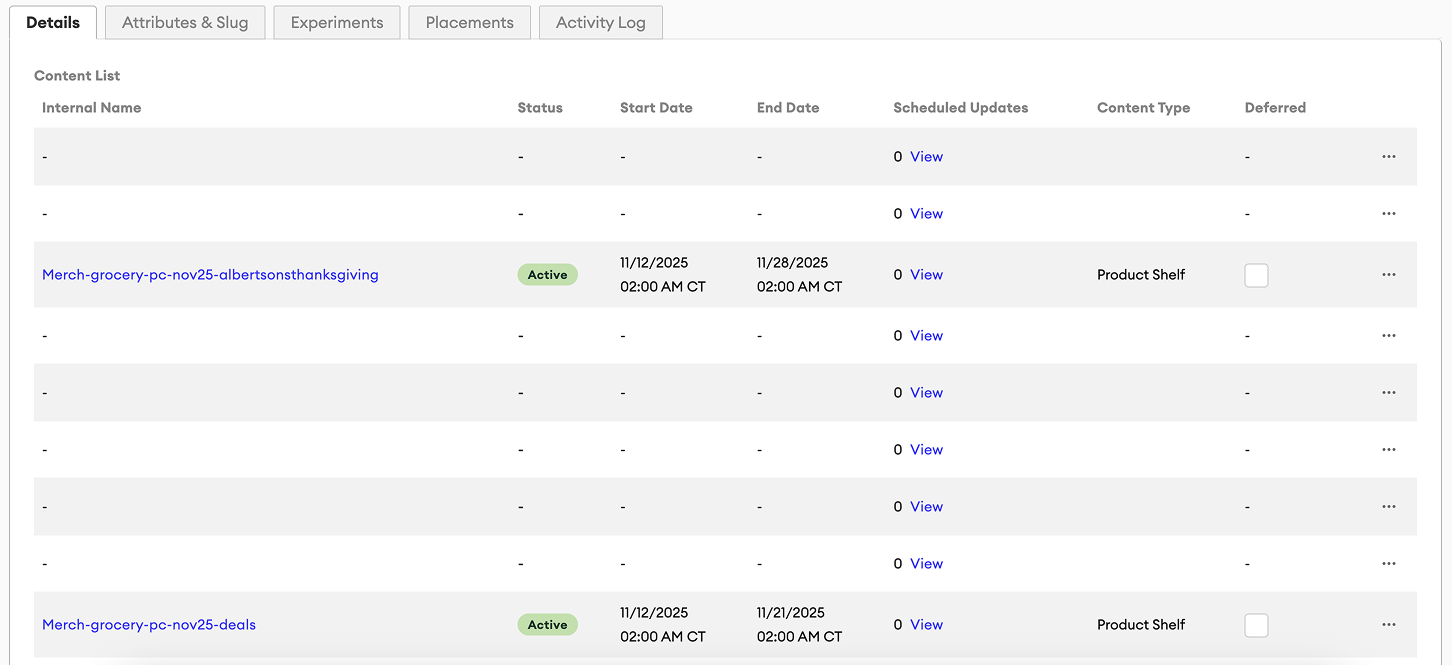1452x665 pixels.
Task: Open actions menu for albertsonsthanksgiving row
Action: (1388, 275)
